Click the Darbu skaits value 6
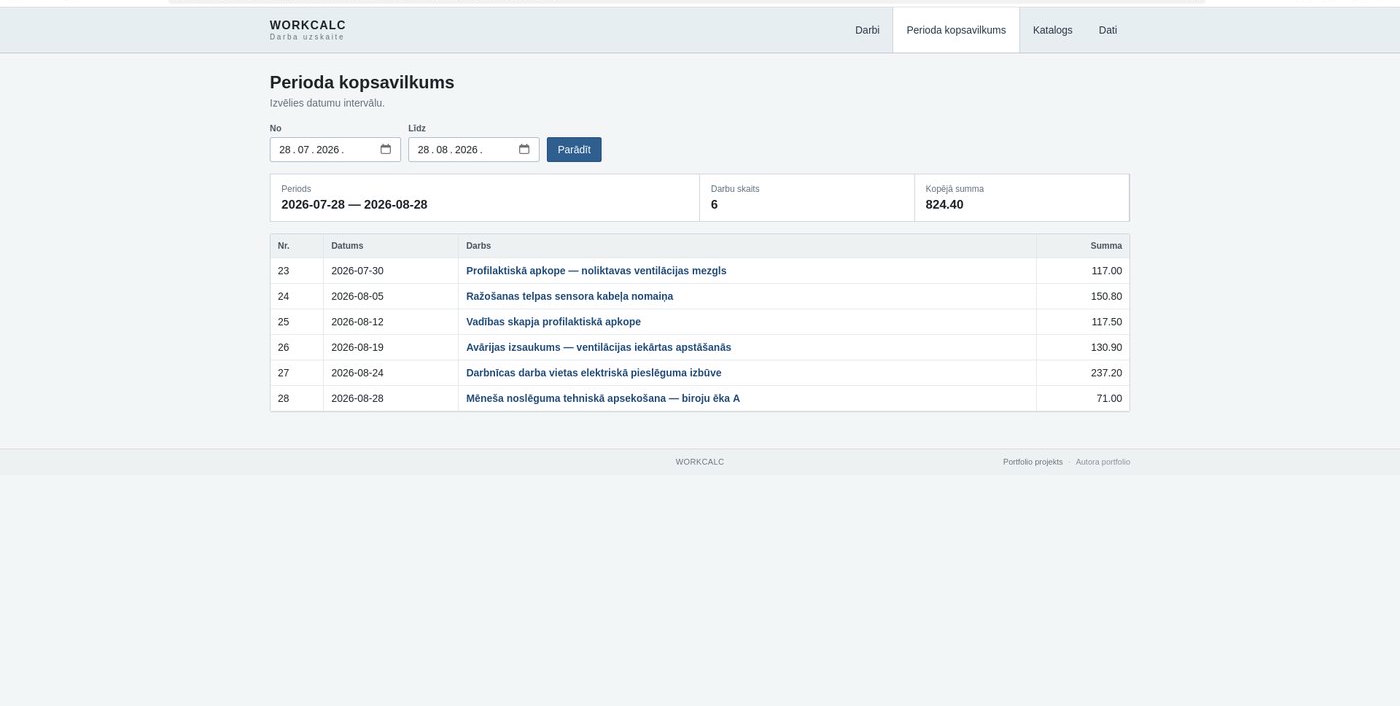 pyautogui.click(x=714, y=204)
